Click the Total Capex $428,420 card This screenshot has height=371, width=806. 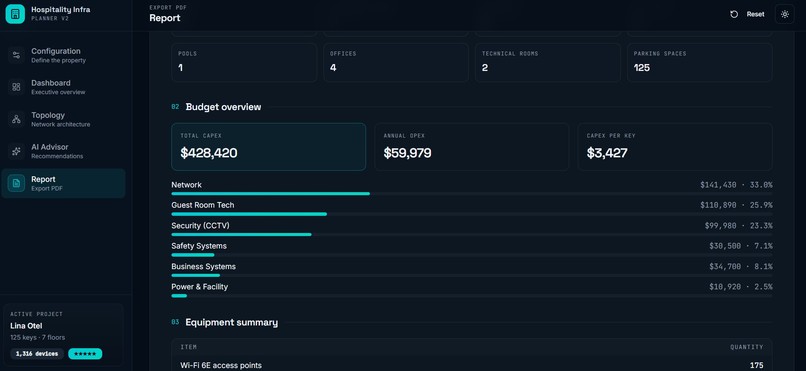pyautogui.click(x=268, y=146)
